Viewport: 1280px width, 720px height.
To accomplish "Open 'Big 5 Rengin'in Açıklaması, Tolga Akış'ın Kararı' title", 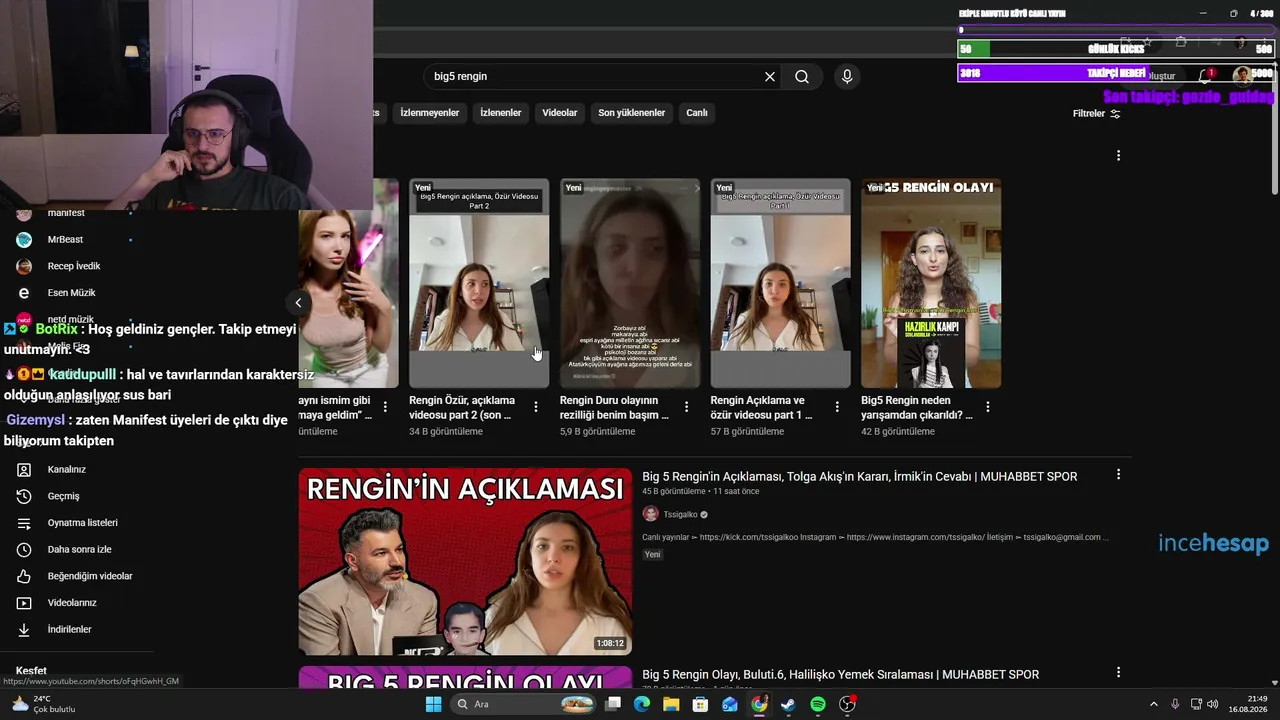I will pyautogui.click(x=860, y=477).
